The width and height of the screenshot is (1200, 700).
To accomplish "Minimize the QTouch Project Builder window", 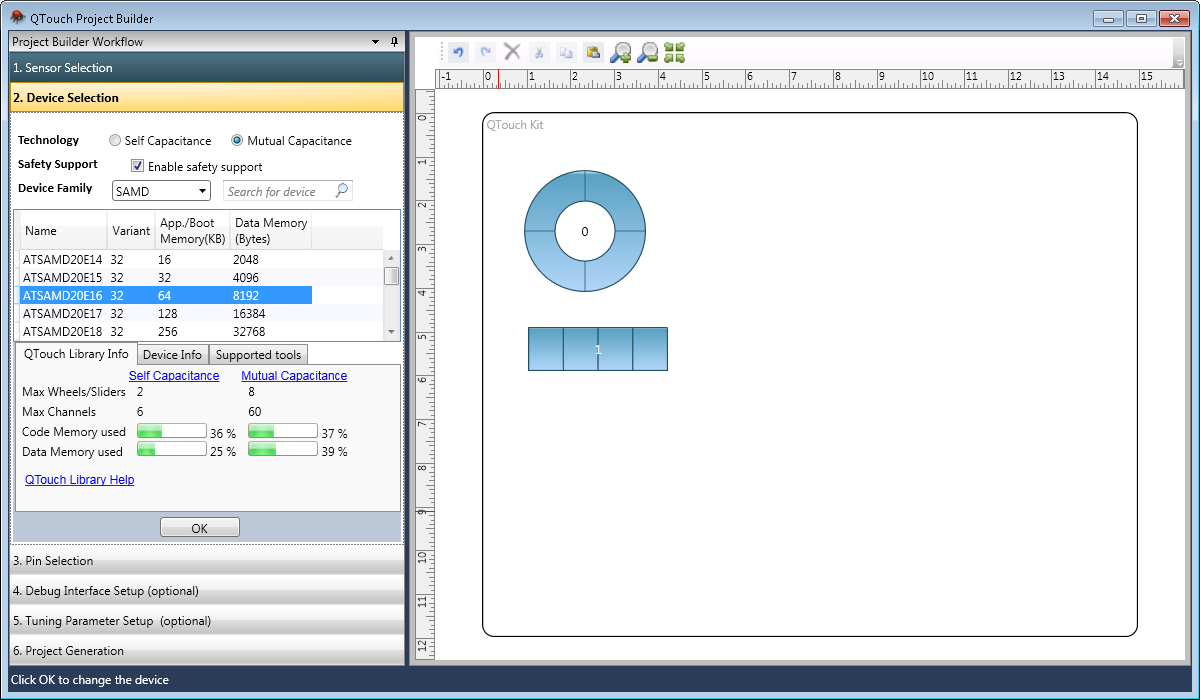I will click(1108, 18).
